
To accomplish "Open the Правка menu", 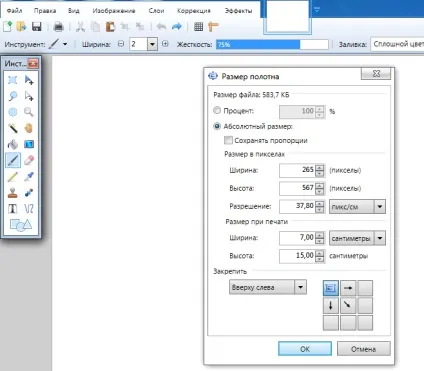I will [45, 11].
